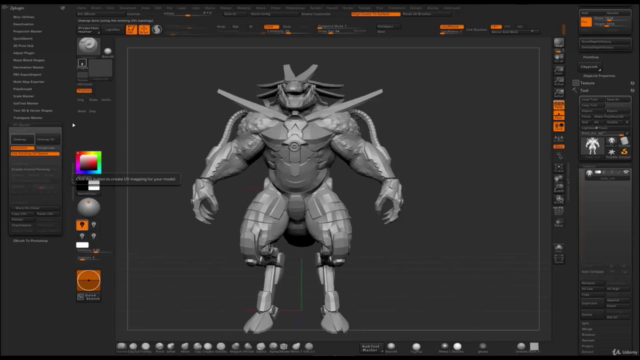Click the Actual size icon

point(559,82)
